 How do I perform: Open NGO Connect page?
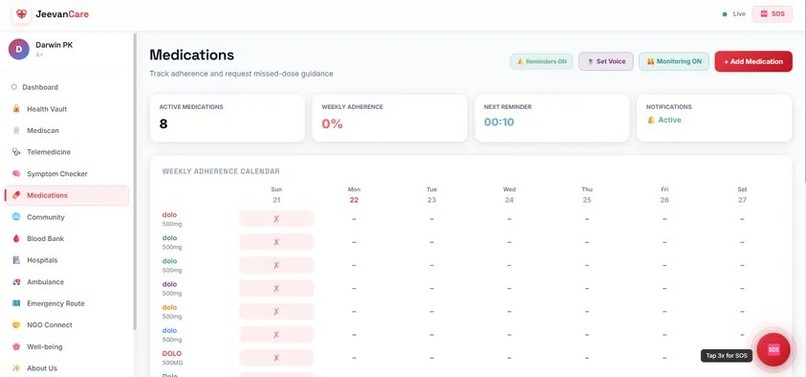click(67, 325)
